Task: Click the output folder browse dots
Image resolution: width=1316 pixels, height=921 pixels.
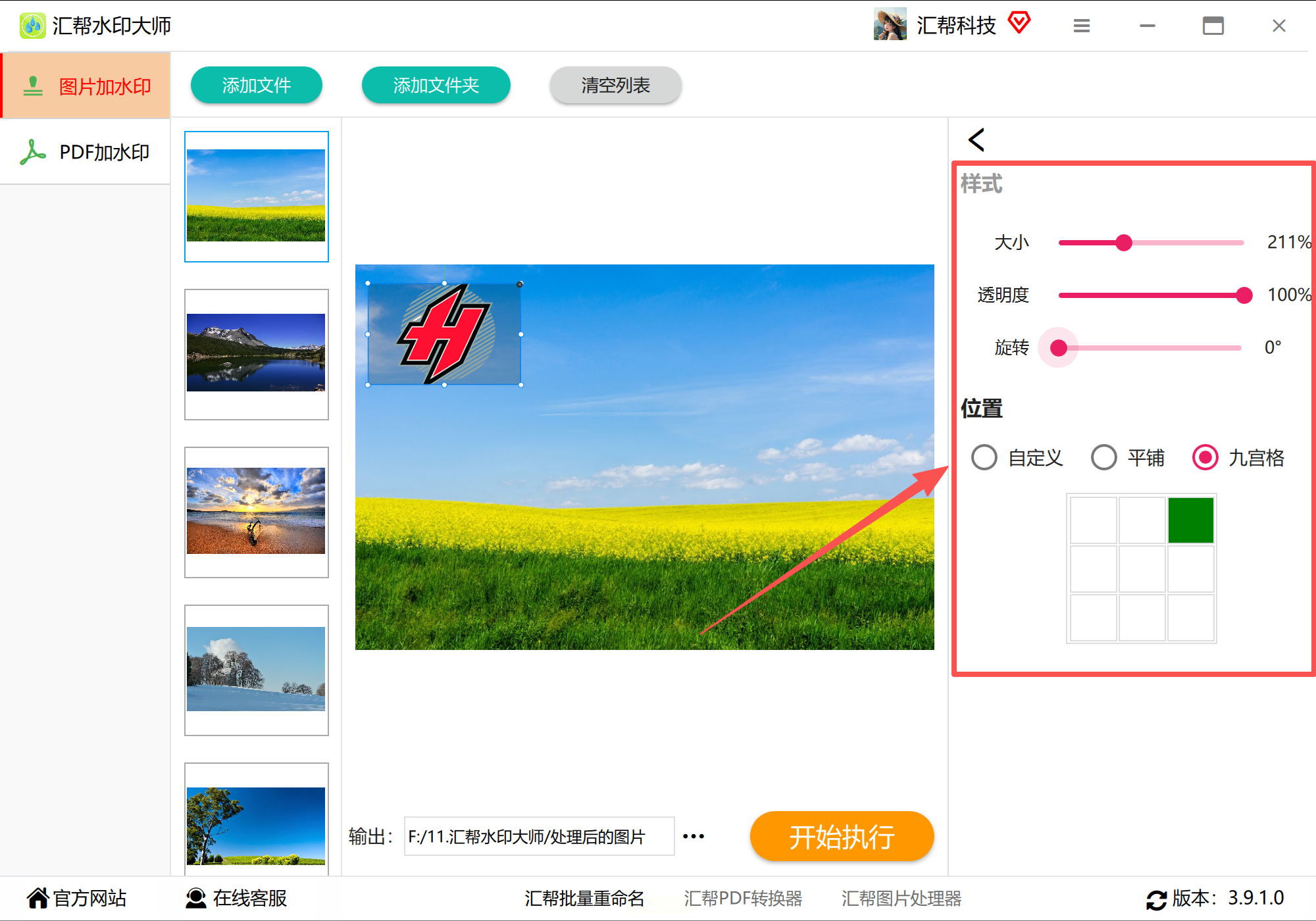Action: click(x=694, y=836)
